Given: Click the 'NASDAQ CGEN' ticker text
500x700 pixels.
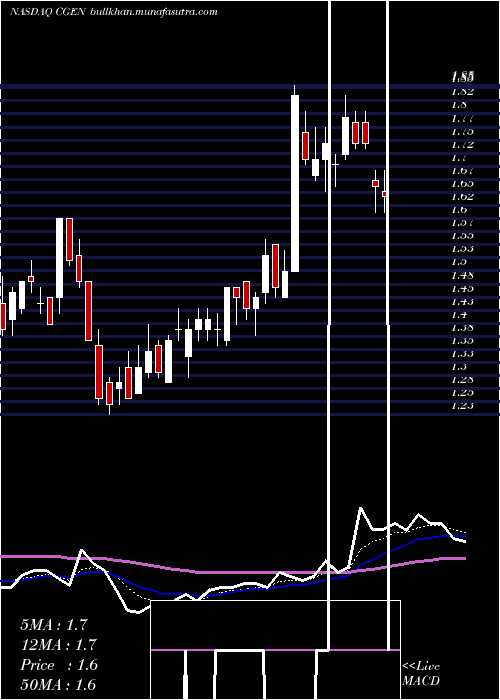Looking at the screenshot, I should [48, 12].
